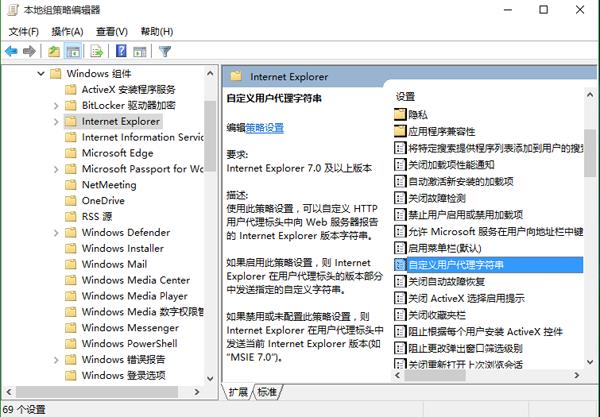Click the folder icon beside 应用程序兼容性

[x=400, y=131]
